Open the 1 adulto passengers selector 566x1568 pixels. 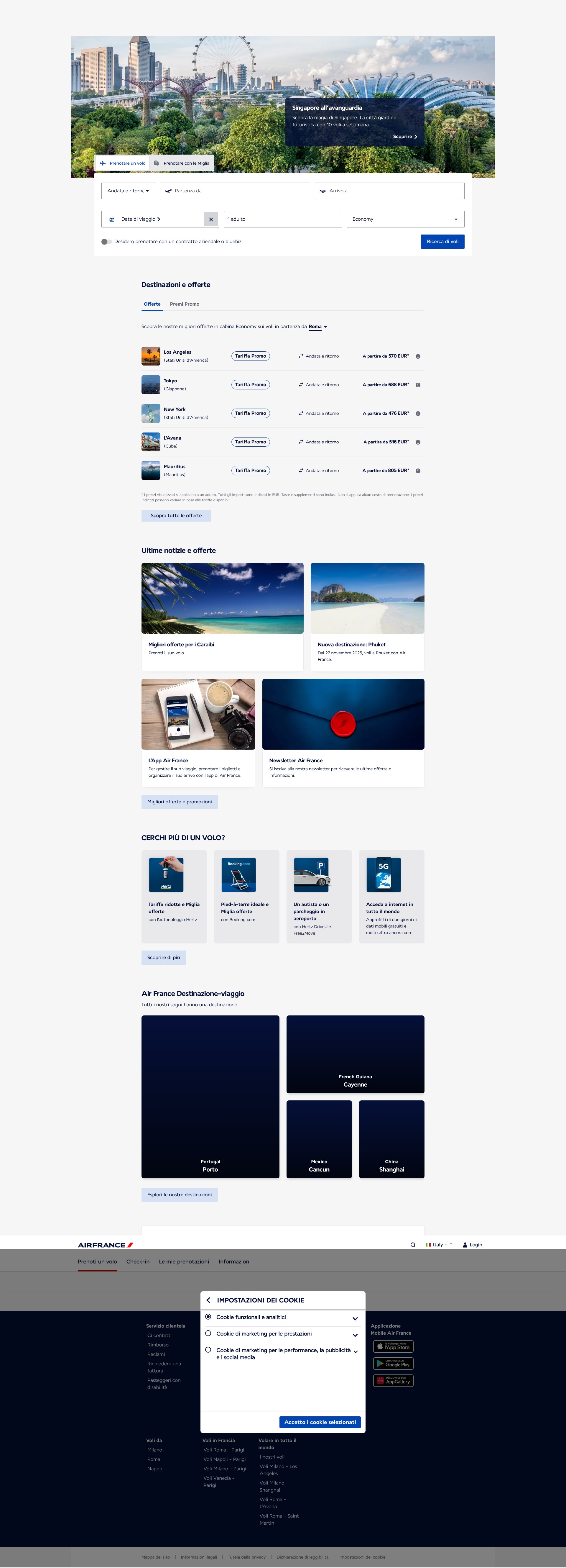(x=283, y=219)
